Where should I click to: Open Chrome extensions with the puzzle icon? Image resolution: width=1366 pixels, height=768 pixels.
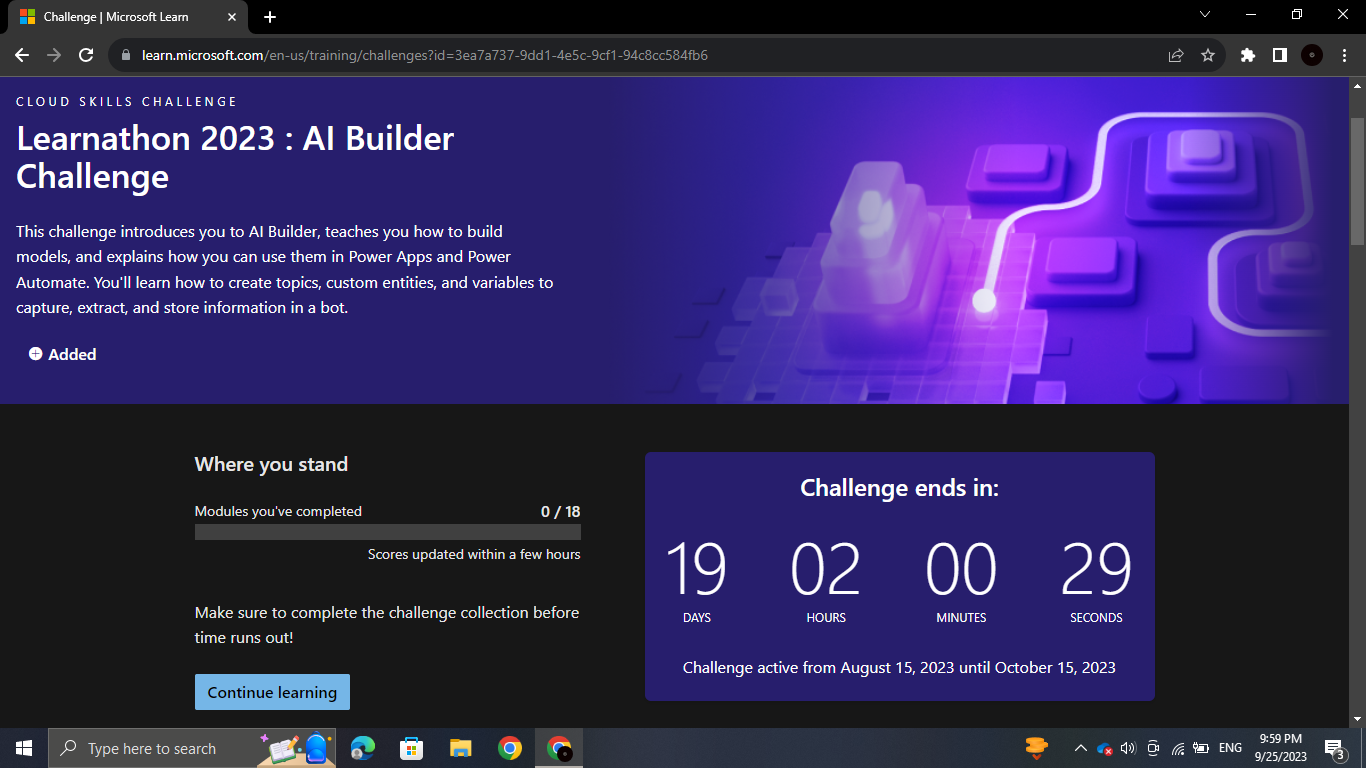tap(1247, 55)
